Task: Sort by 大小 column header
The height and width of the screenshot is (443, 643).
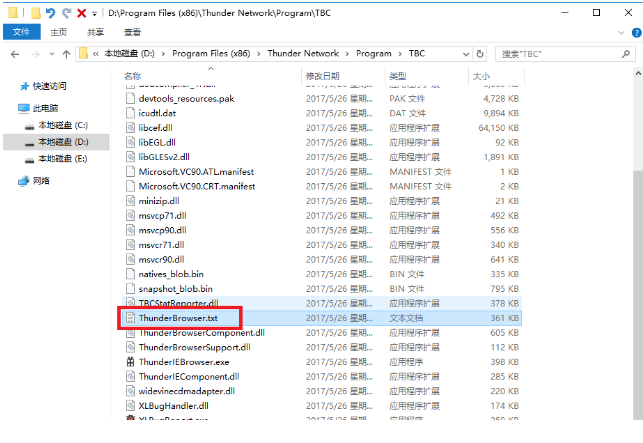Action: click(x=481, y=76)
